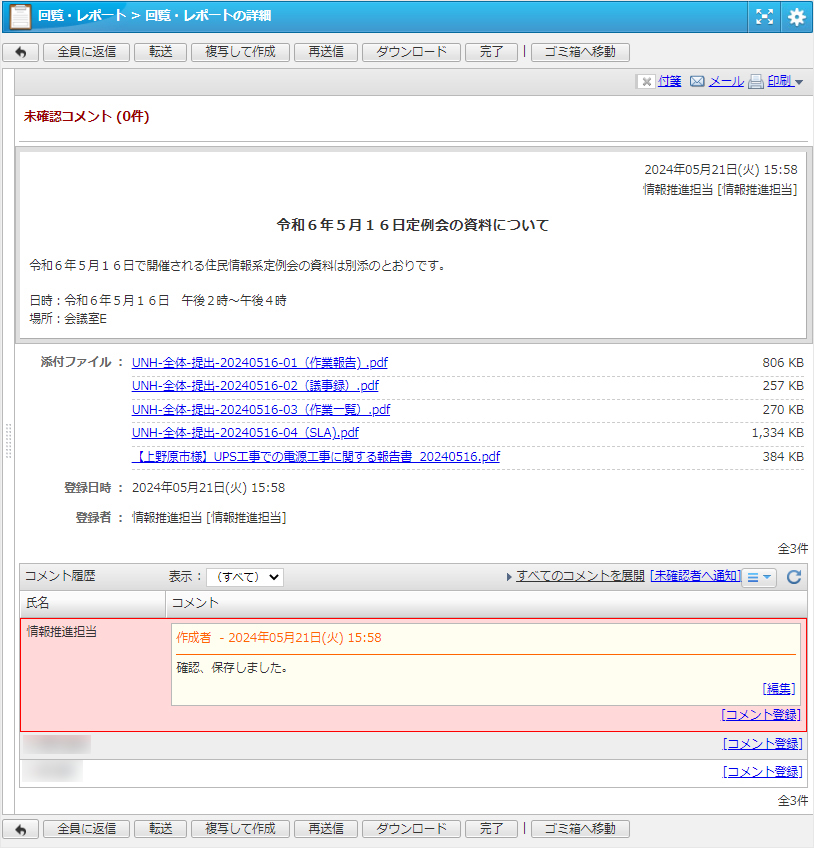
Task: Click the bottom ゴミ箱へ移動 button
Action: (580, 829)
